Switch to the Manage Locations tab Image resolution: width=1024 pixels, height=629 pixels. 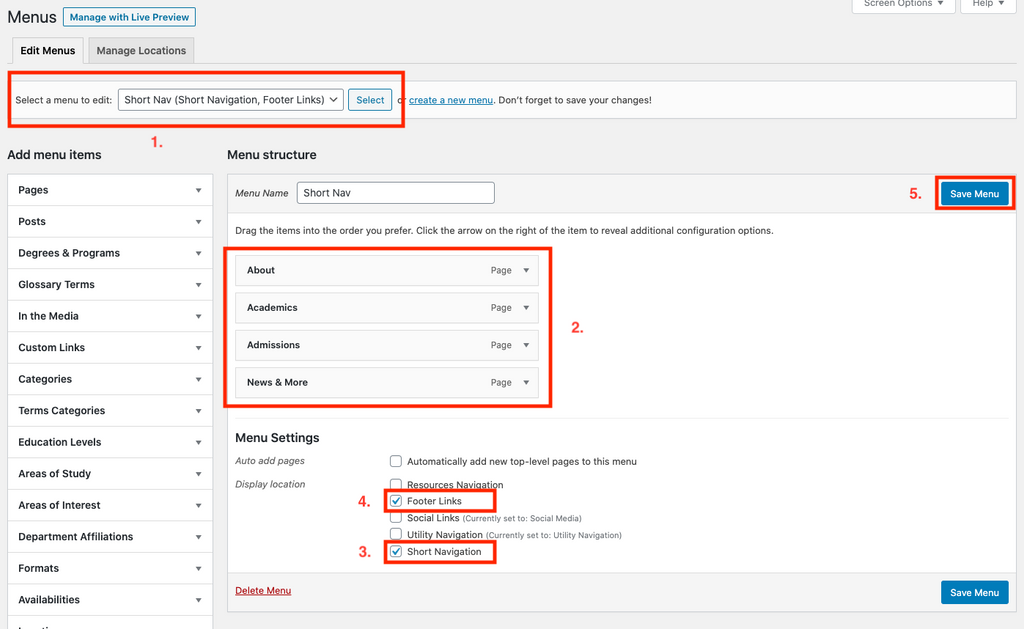point(141,51)
